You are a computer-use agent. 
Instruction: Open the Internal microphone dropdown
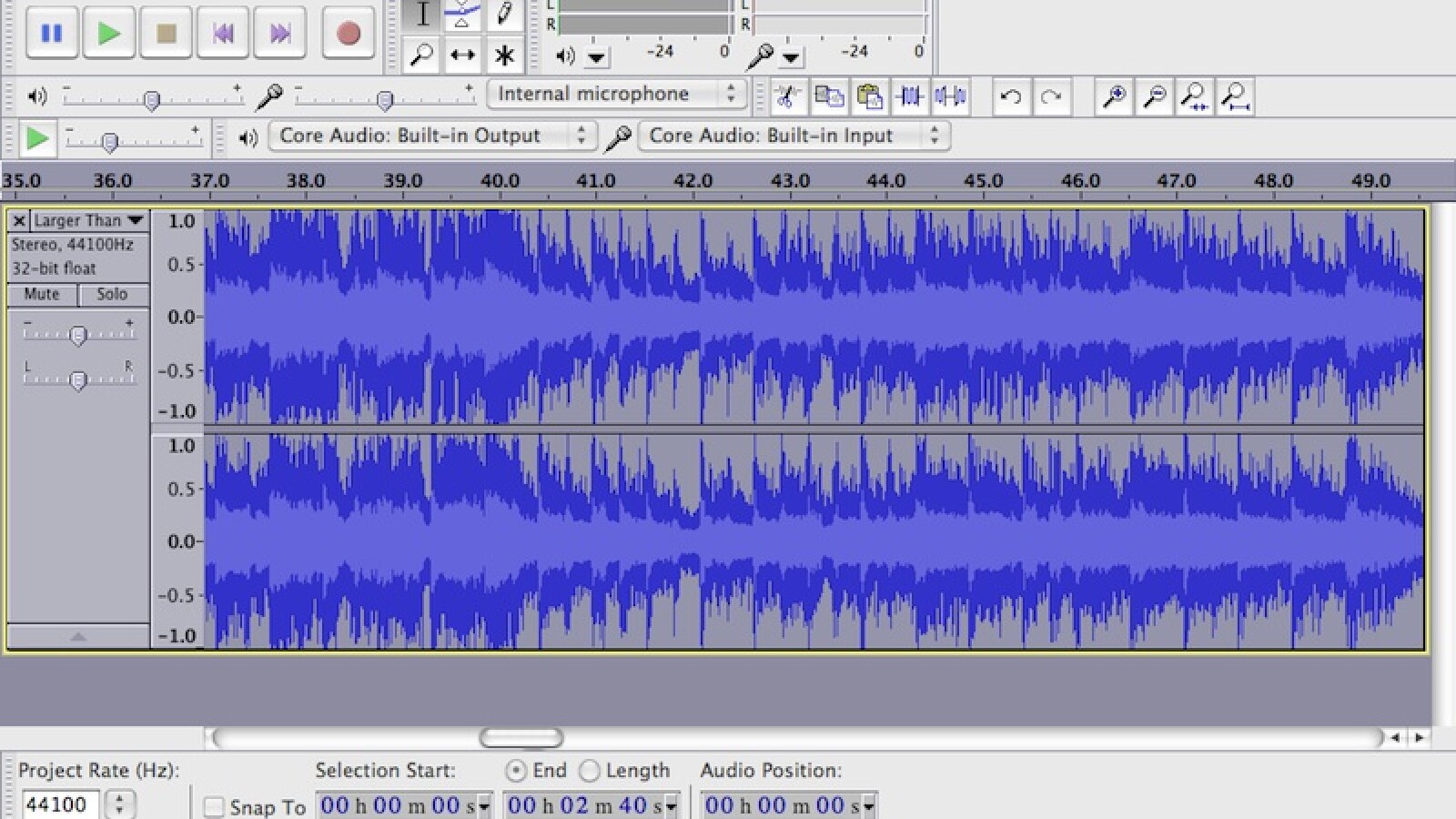tap(616, 94)
